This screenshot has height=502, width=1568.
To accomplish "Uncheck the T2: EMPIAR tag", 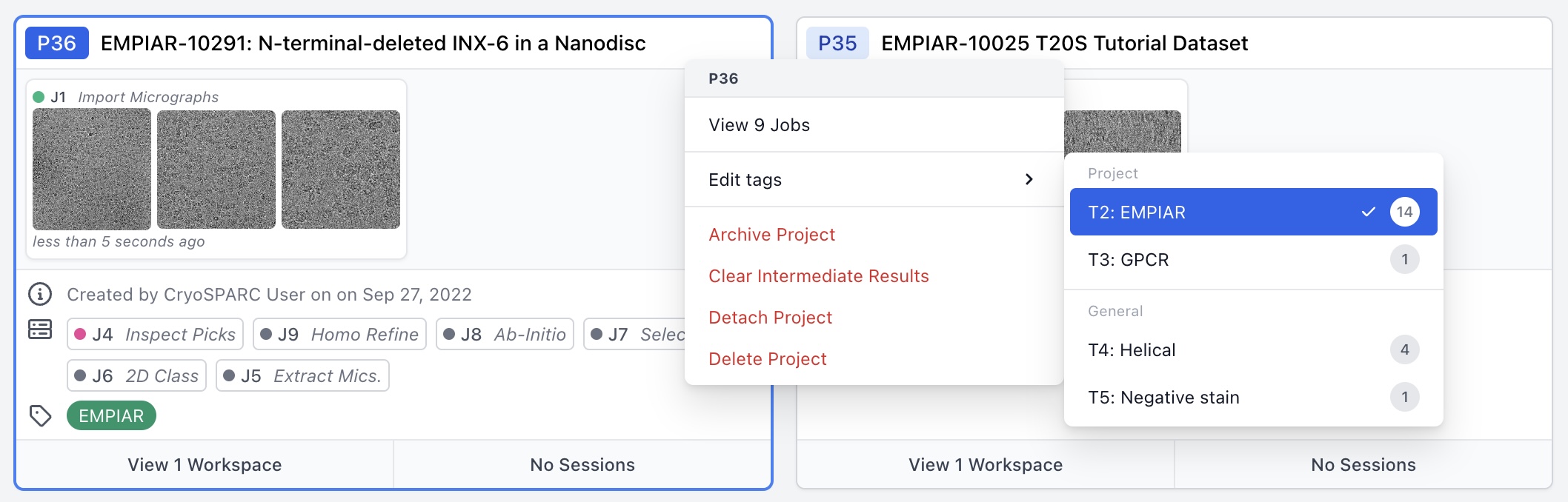I will (x=1252, y=212).
